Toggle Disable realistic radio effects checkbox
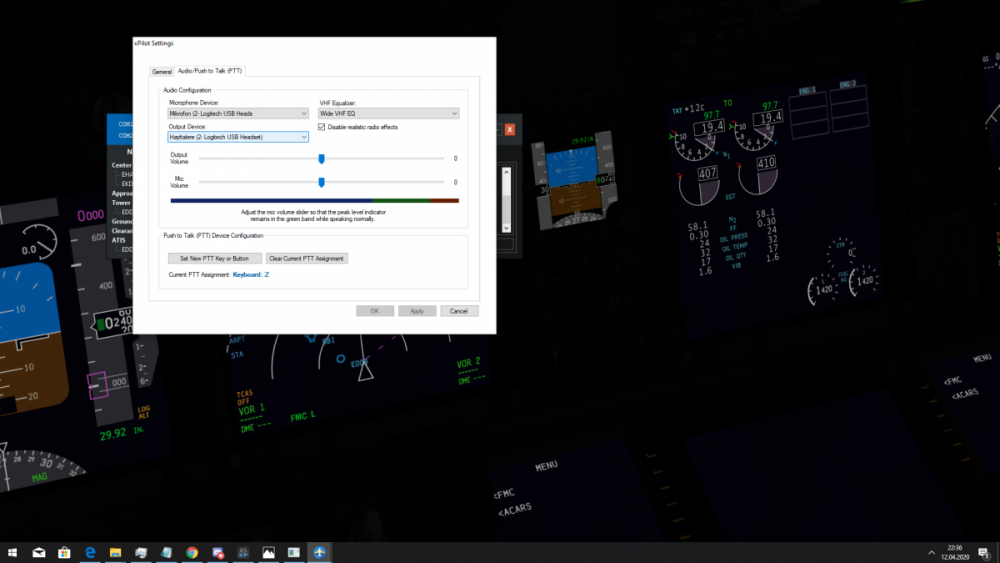Viewport: 1000px width, 563px height. 321,127
